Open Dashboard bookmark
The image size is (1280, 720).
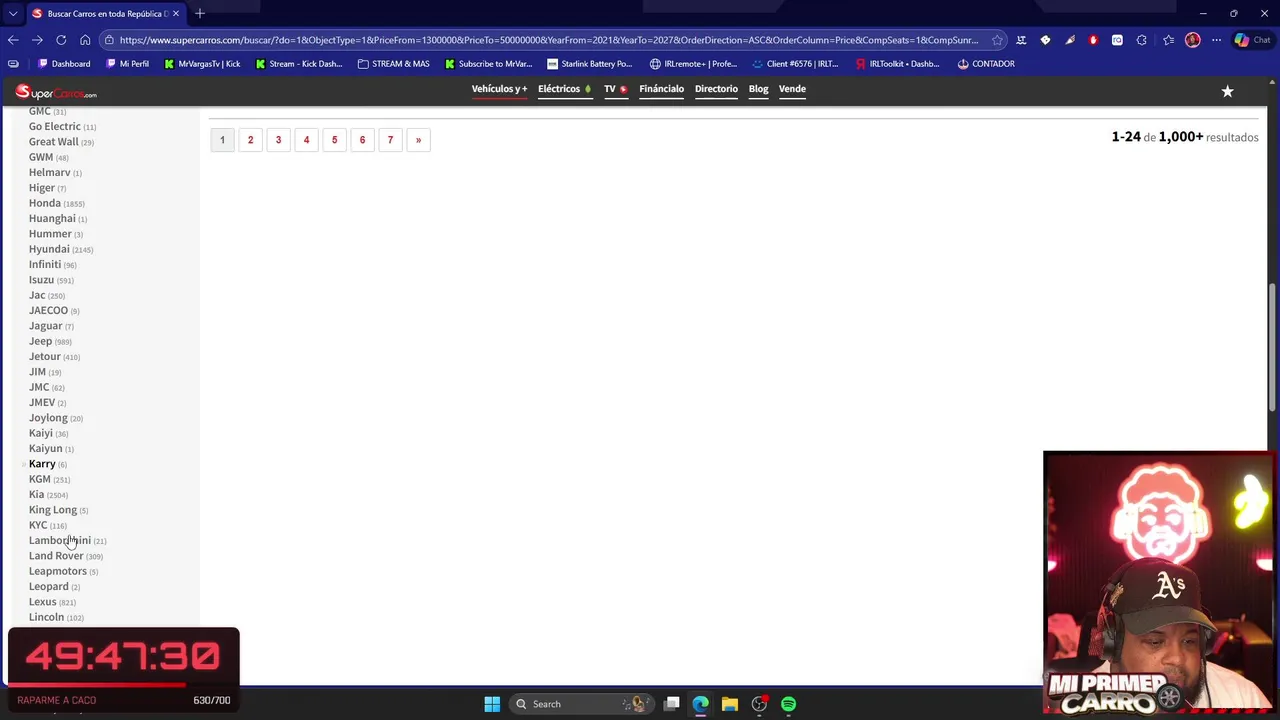pos(64,64)
